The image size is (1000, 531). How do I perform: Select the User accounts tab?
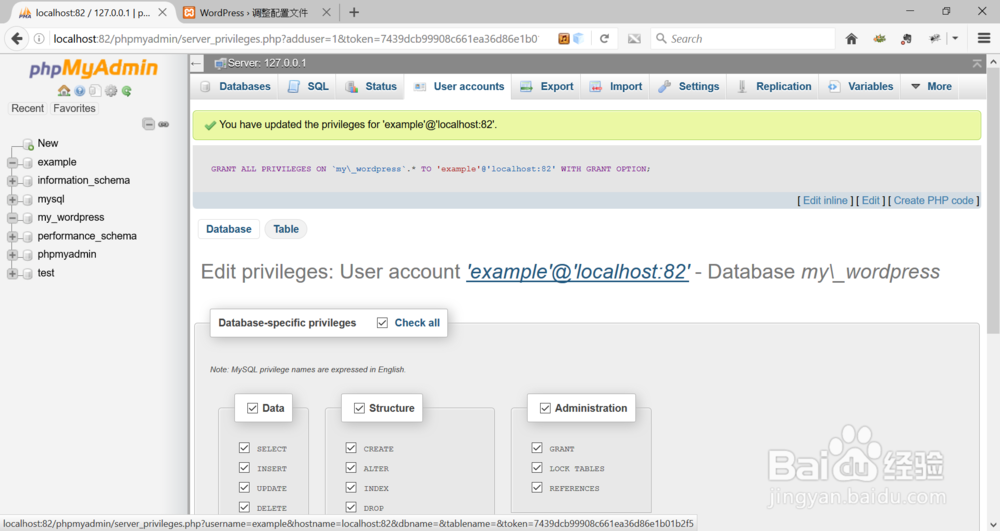tap(459, 87)
